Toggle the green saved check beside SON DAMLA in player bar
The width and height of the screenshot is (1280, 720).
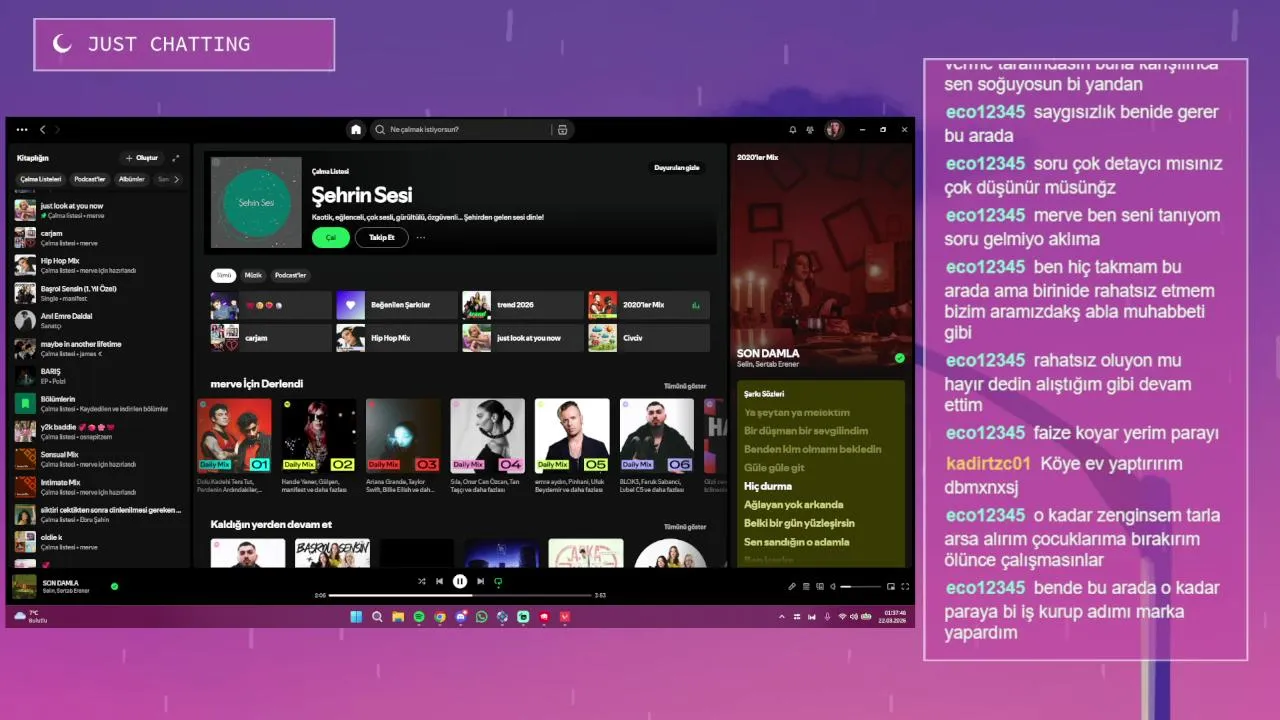(x=114, y=586)
